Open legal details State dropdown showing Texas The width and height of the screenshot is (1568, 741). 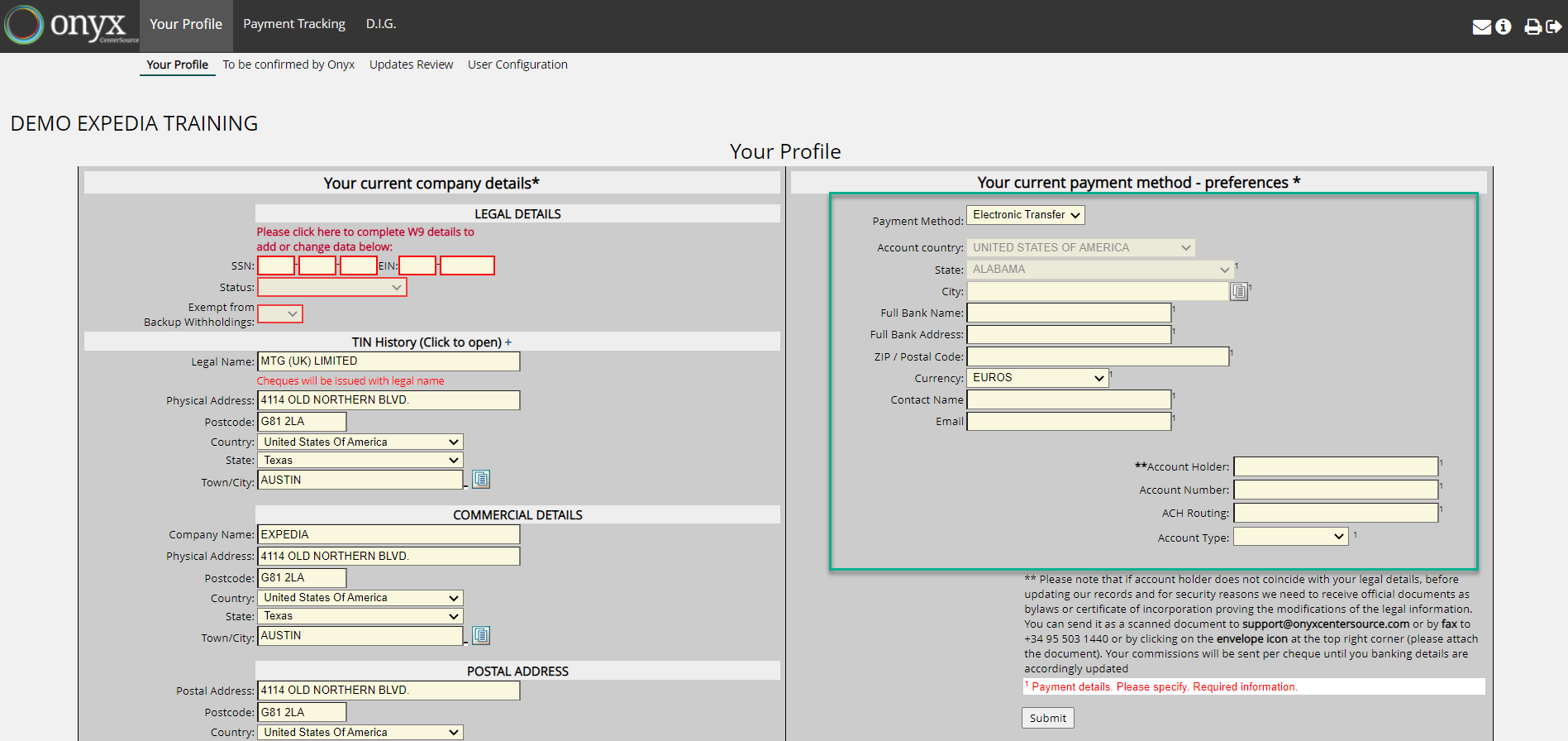[x=360, y=460]
